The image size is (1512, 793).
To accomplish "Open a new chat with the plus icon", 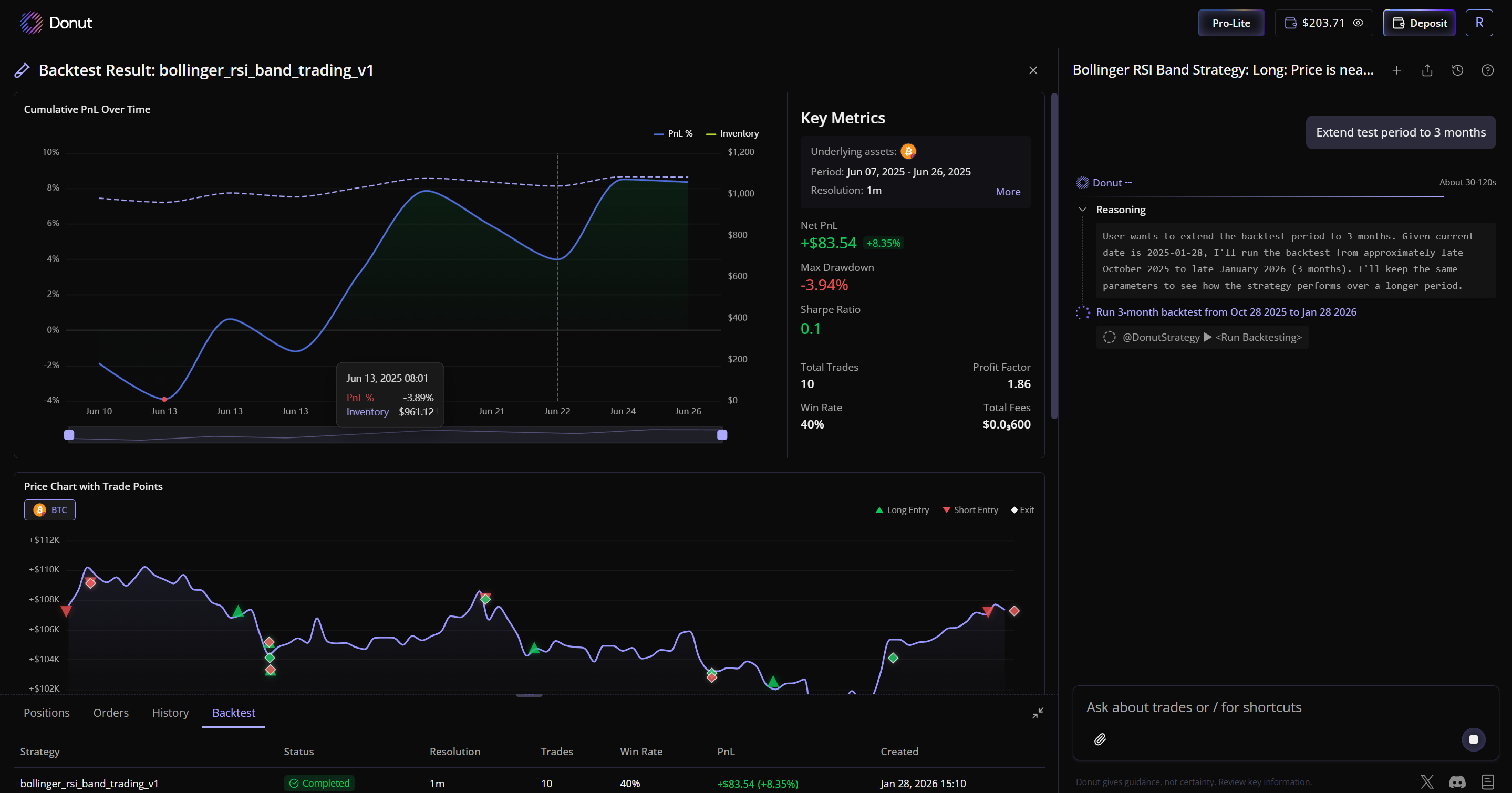I will (1397, 70).
